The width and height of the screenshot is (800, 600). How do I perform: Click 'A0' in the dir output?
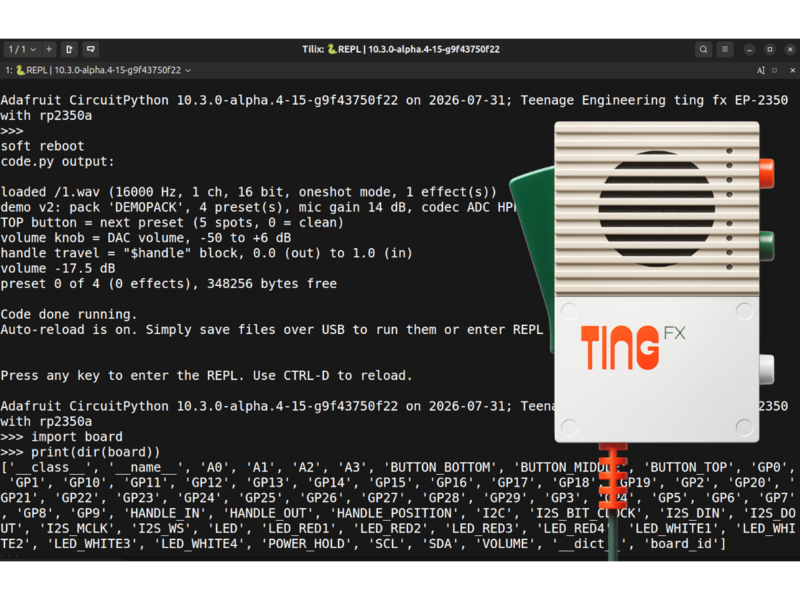point(214,467)
